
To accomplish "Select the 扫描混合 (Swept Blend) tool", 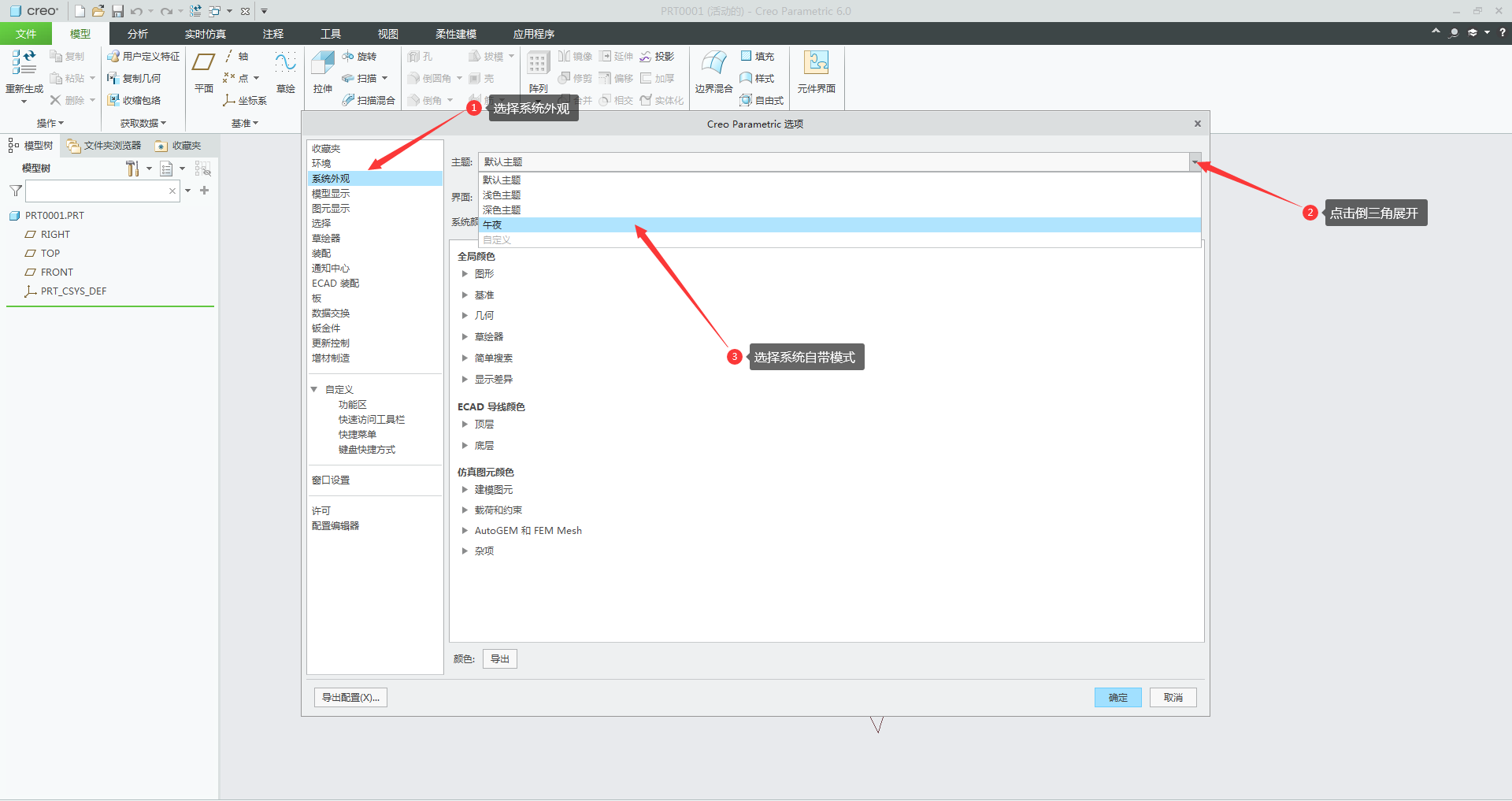I will click(x=369, y=101).
